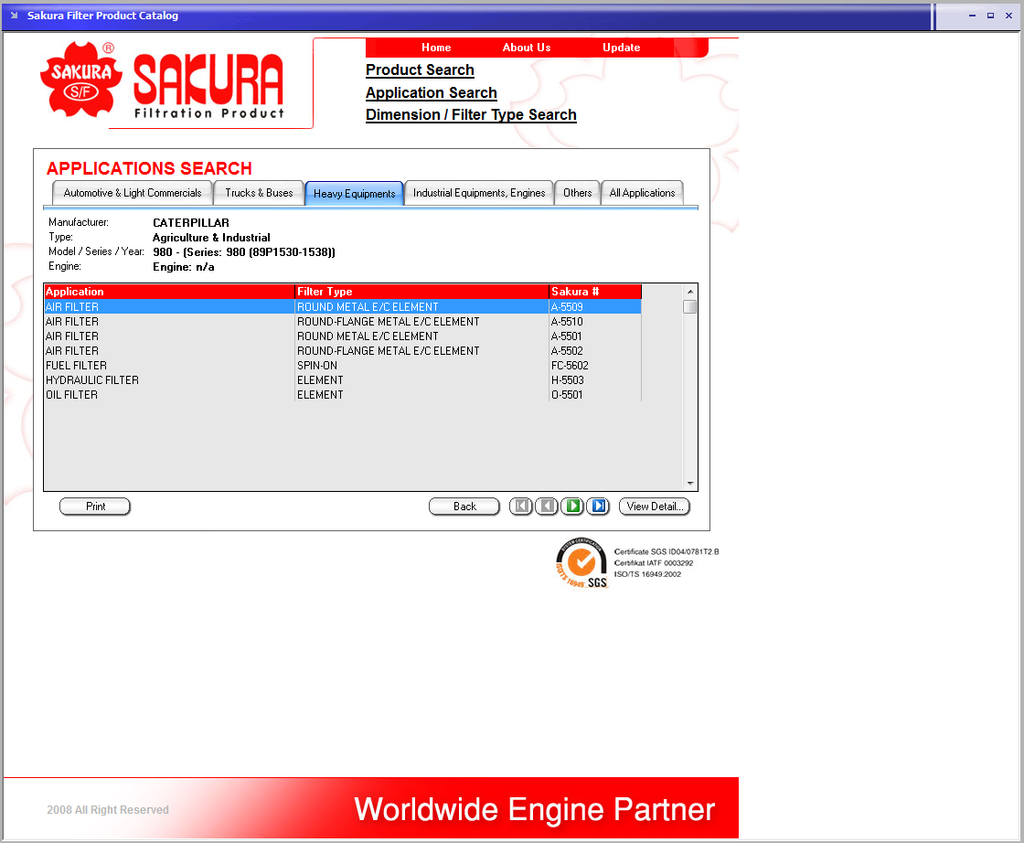Go to first record navigation icon

(520, 506)
